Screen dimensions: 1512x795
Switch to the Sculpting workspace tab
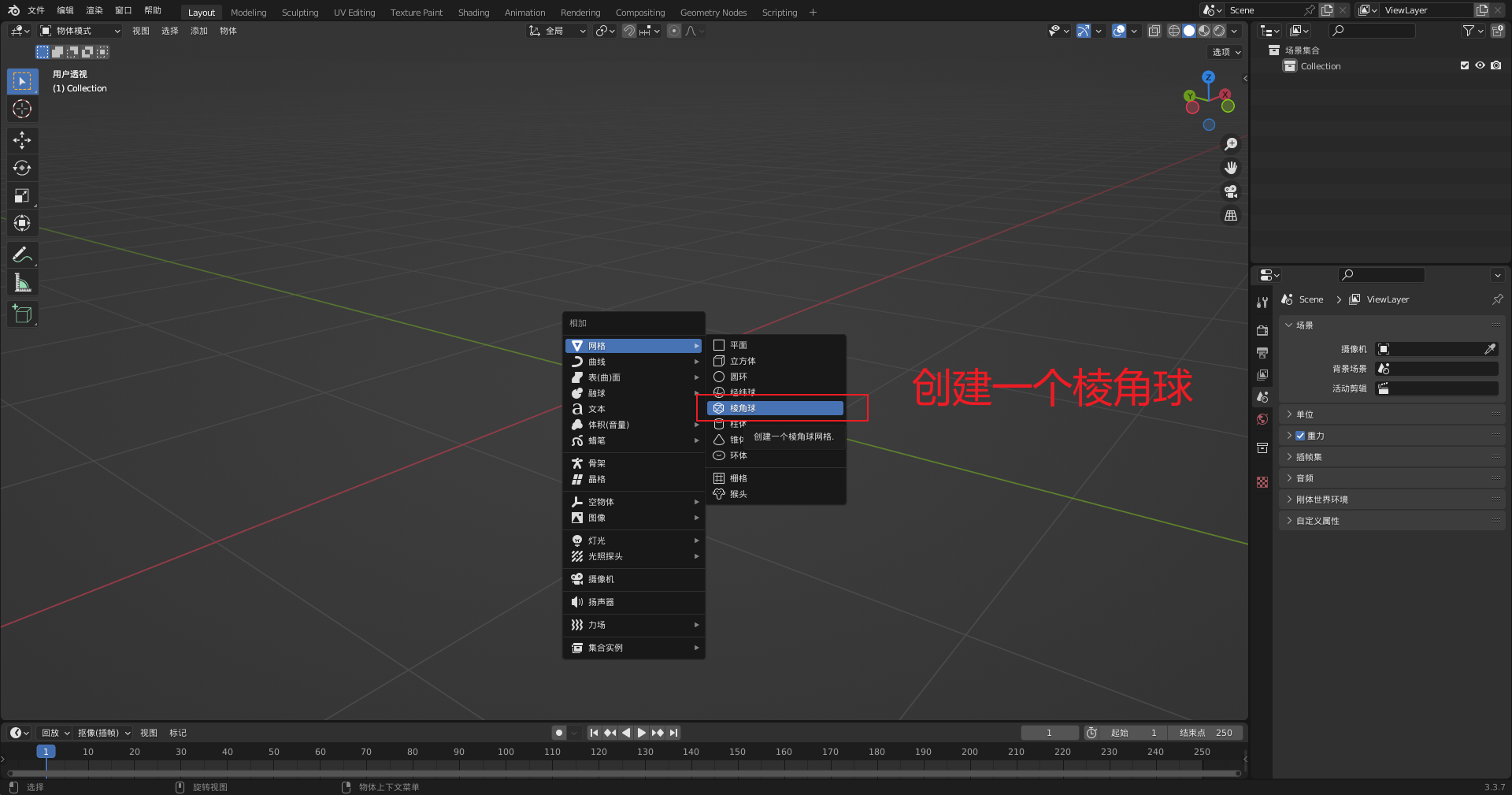tap(300, 13)
